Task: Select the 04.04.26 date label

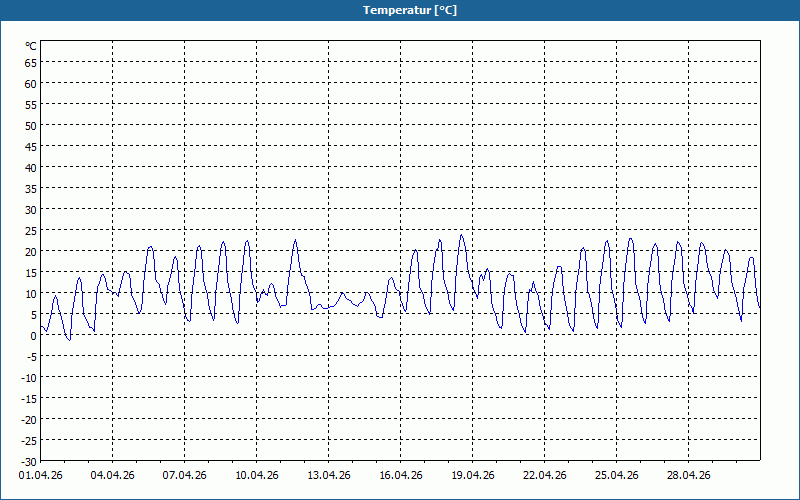Action: [112, 475]
